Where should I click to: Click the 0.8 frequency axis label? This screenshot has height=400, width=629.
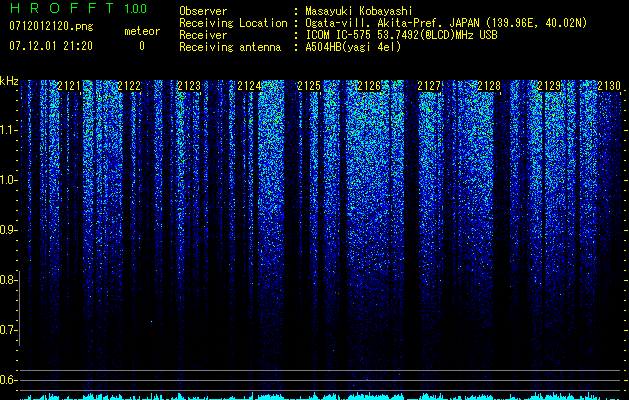click(9, 280)
